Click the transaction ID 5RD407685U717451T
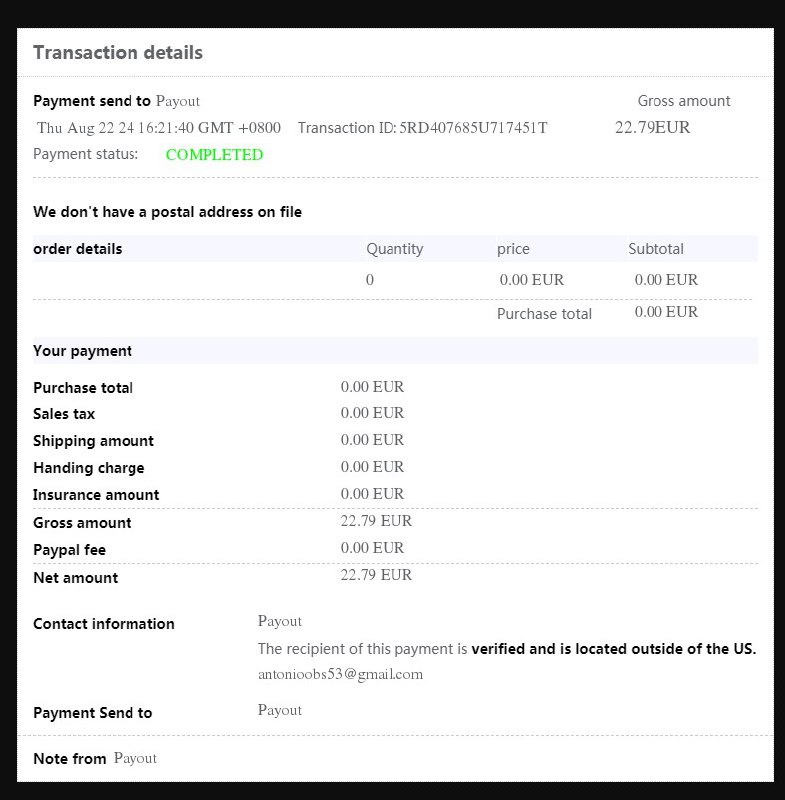 coord(473,128)
